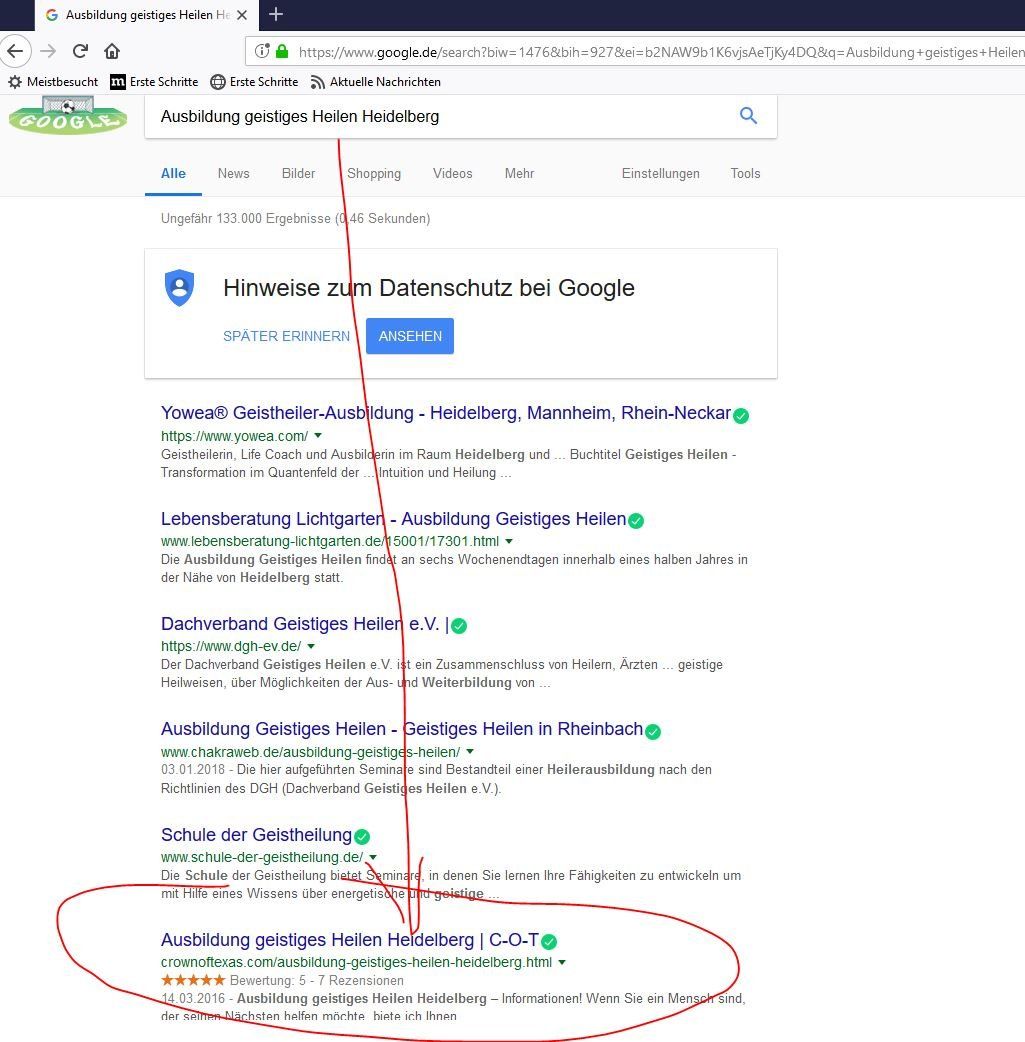
Task: Click green checkmark beside Schule der Geistheilung
Action: [362, 836]
